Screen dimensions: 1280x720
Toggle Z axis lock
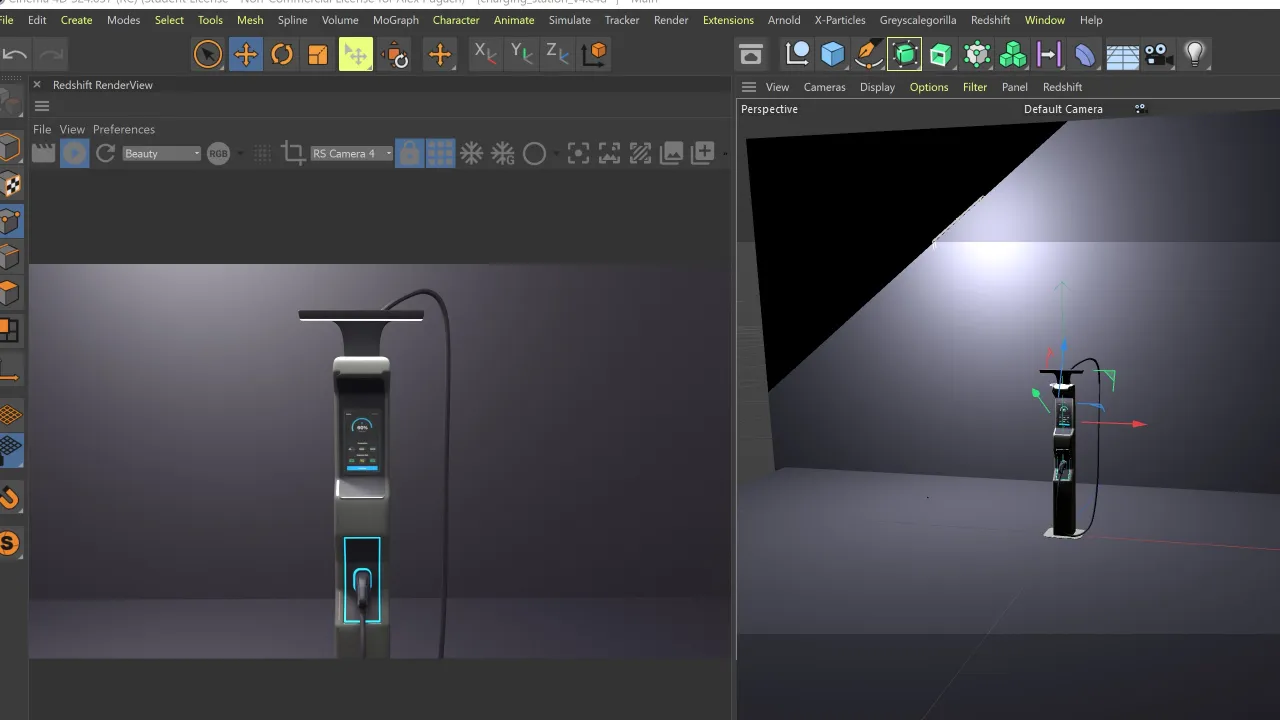coord(557,53)
